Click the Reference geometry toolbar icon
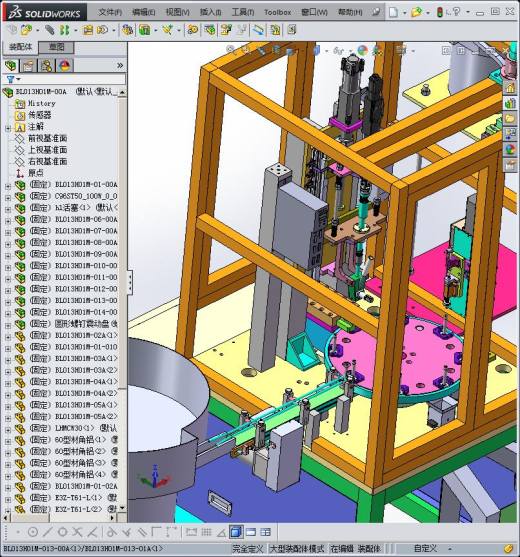This screenshot has width=520, height=557. pos(167,30)
